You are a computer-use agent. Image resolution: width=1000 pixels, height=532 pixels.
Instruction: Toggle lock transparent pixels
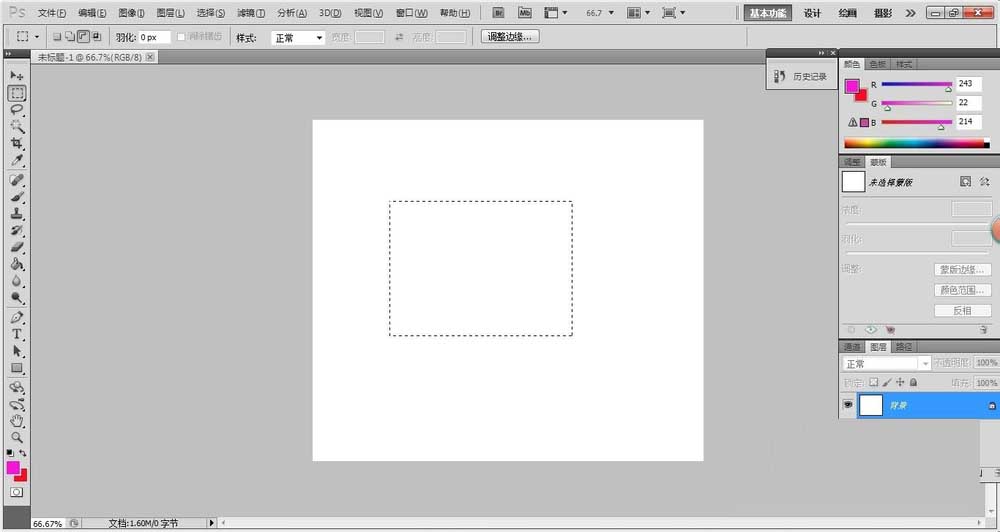tap(874, 383)
